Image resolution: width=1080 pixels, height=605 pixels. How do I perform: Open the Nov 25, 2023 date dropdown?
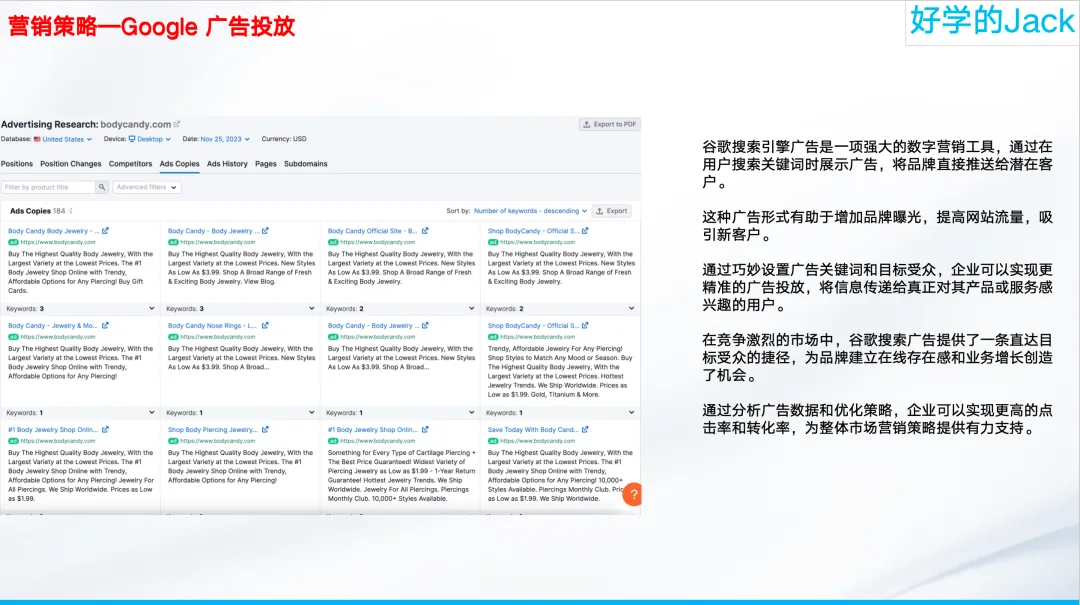click(225, 139)
